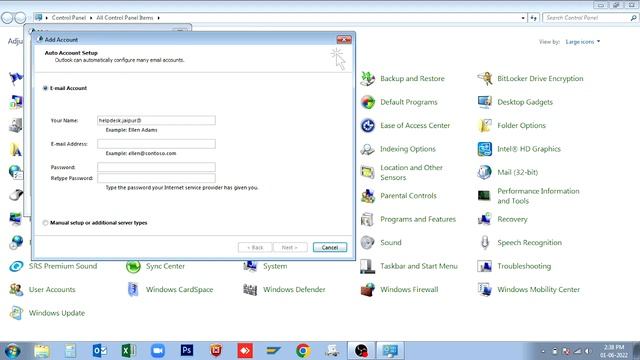Open Speech Recognition icon
Image resolution: width=640 pixels, height=360 pixels.
pos(484,242)
